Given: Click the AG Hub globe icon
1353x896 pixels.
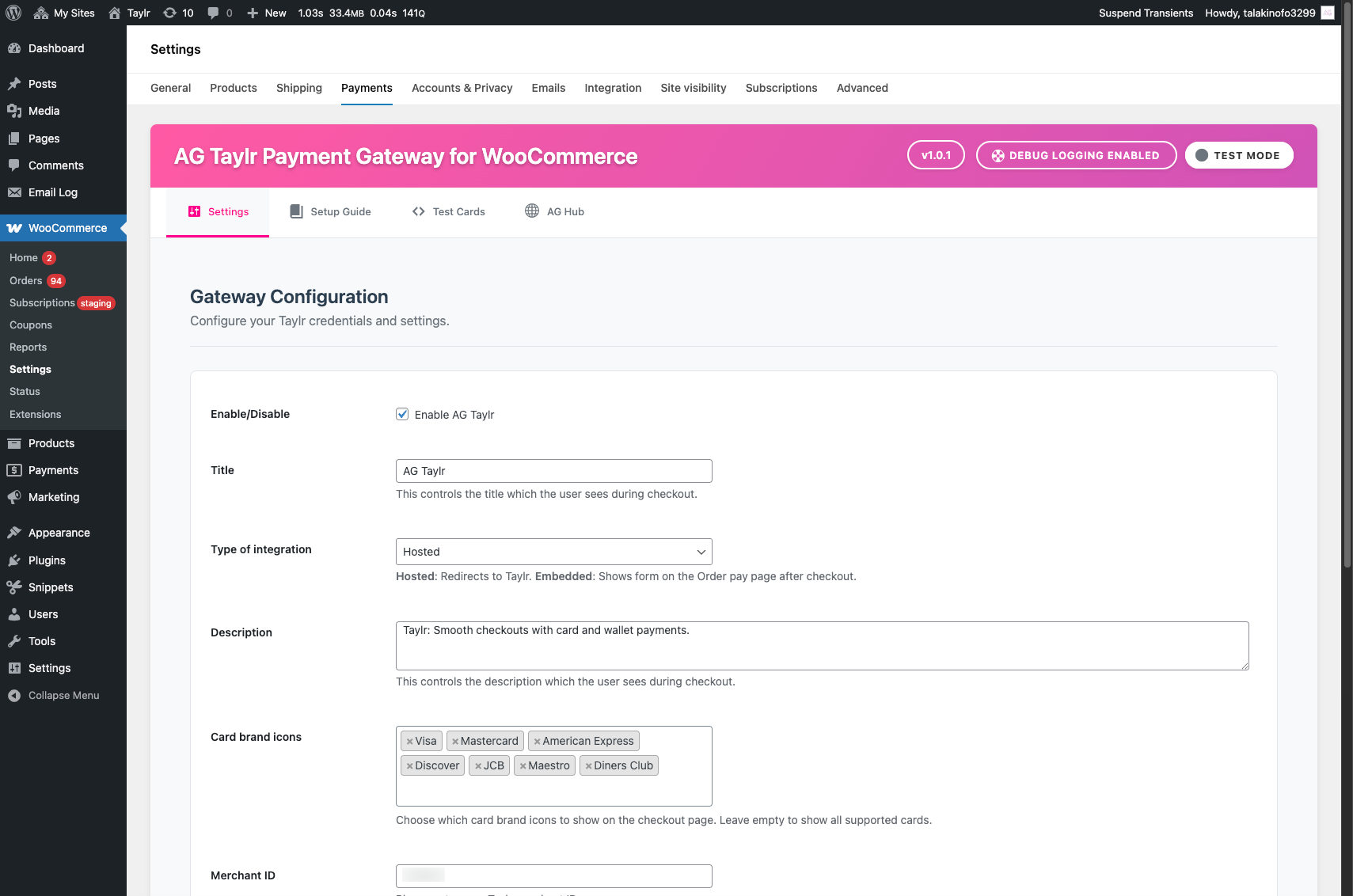Looking at the screenshot, I should click(532, 211).
